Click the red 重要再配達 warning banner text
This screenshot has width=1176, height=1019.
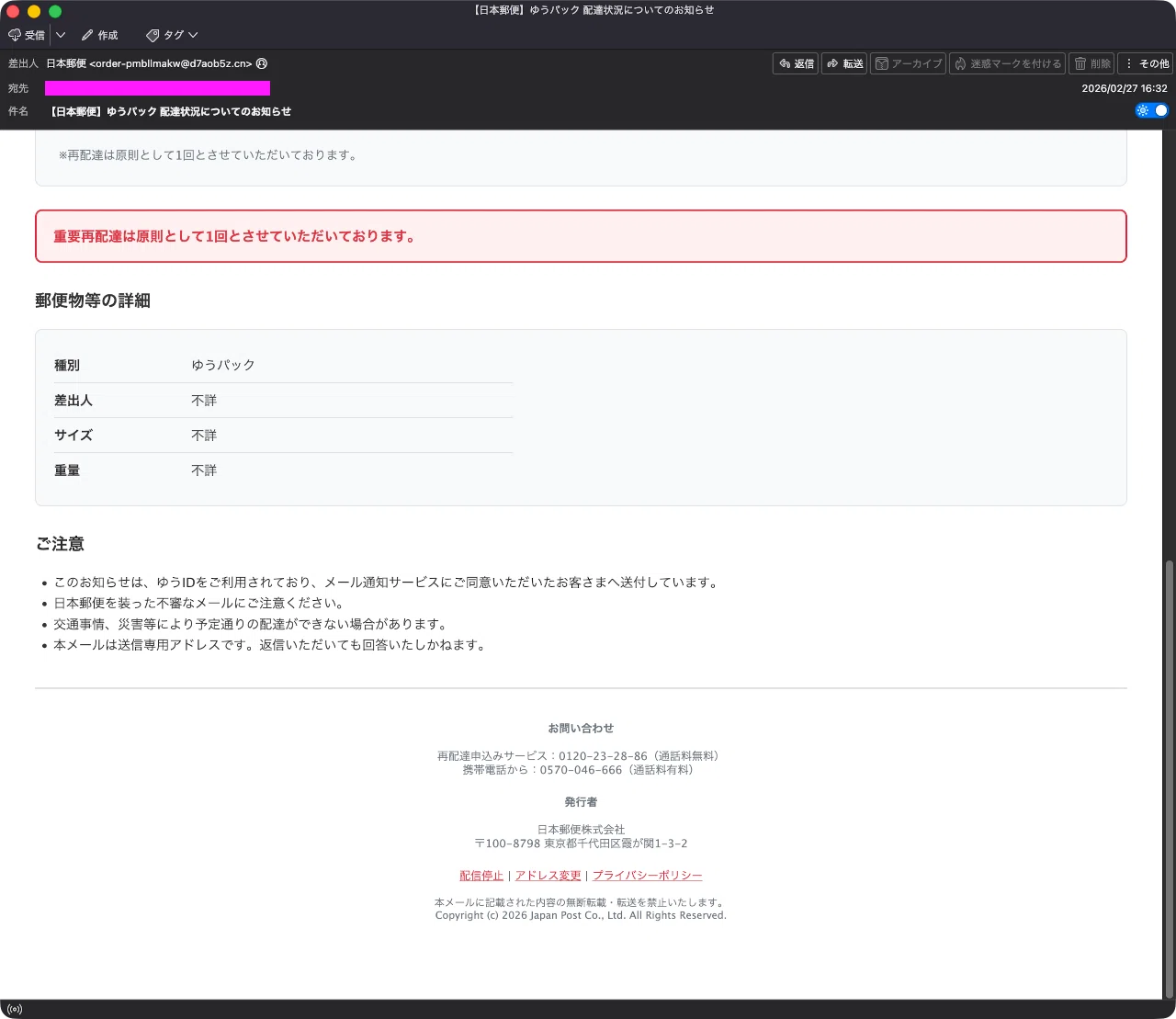click(x=234, y=236)
